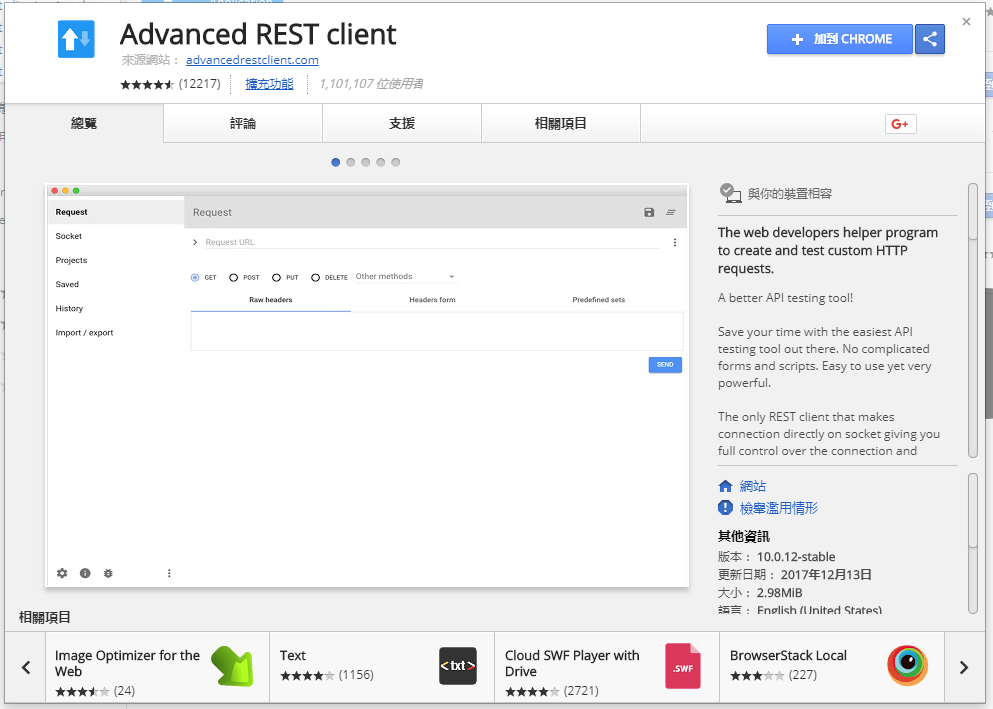This screenshot has width=993, height=709.
Task: Open advancedrestclient.com link
Action: [252, 60]
